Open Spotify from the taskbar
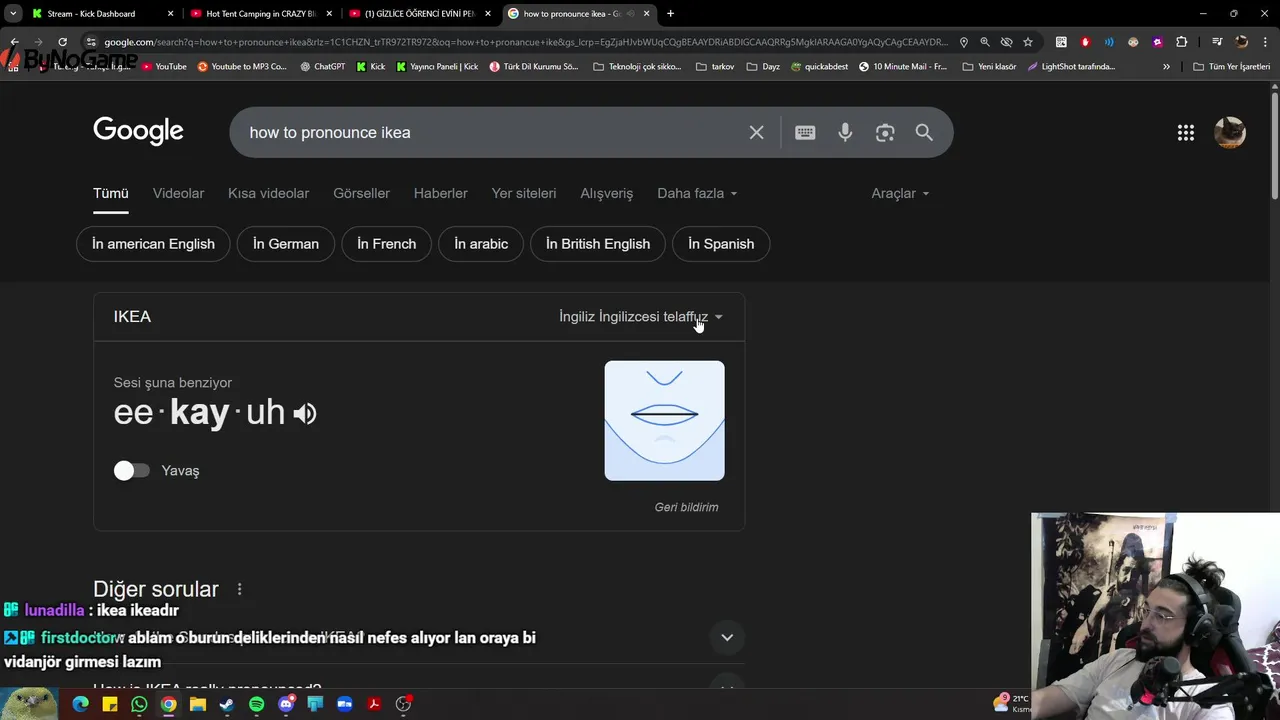The image size is (1280, 720). point(256,704)
